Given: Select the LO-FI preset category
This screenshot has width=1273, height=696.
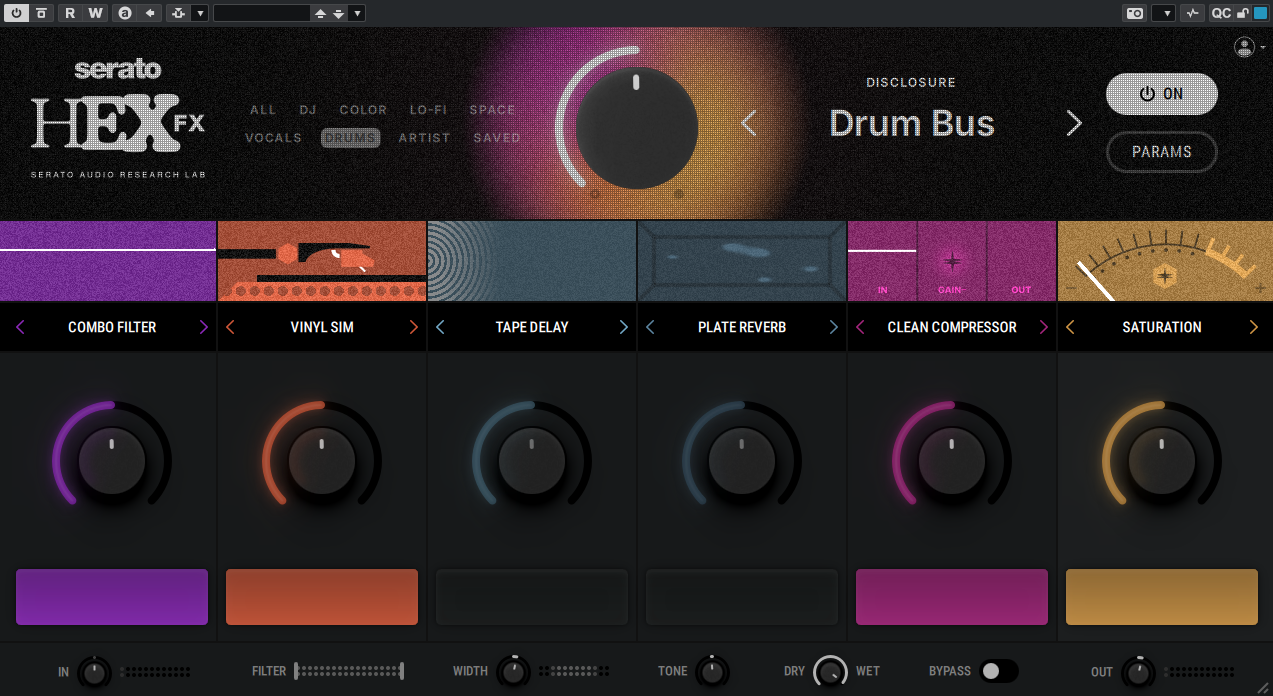Looking at the screenshot, I should (x=427, y=110).
